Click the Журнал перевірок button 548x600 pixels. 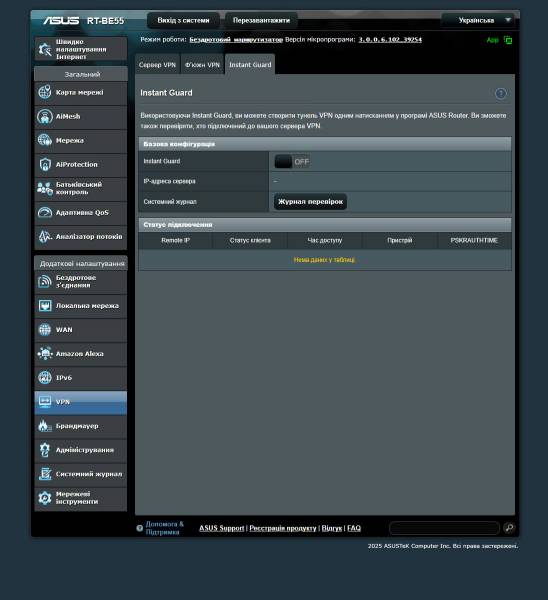tap(310, 202)
